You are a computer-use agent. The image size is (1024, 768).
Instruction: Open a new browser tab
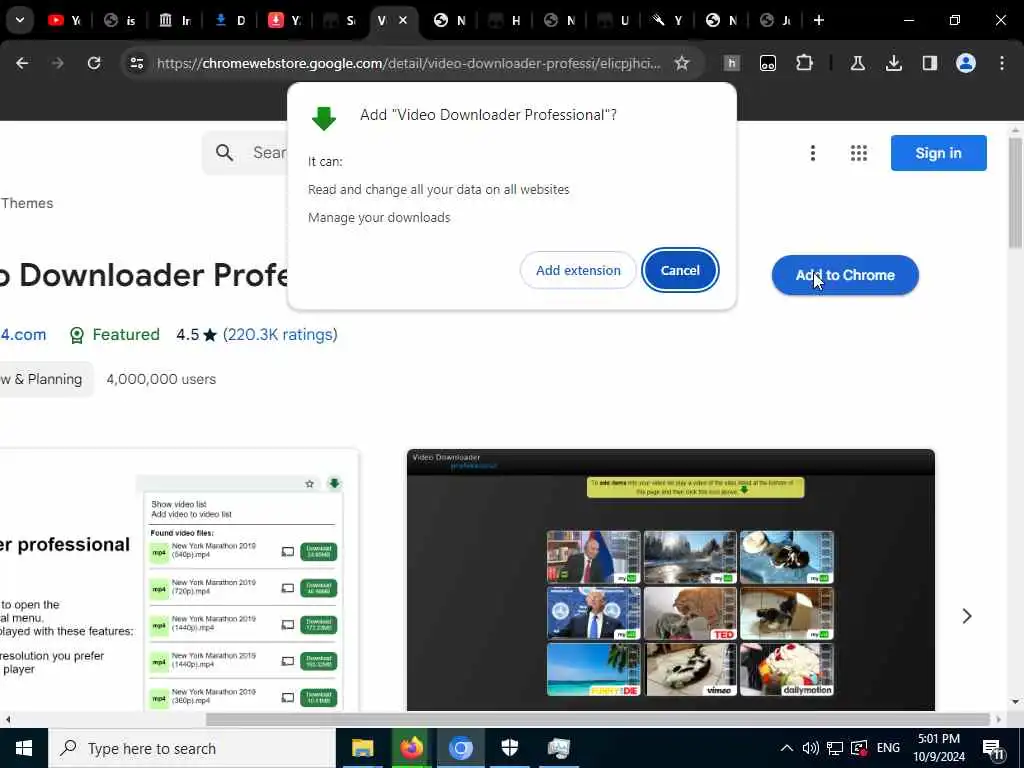click(x=818, y=20)
